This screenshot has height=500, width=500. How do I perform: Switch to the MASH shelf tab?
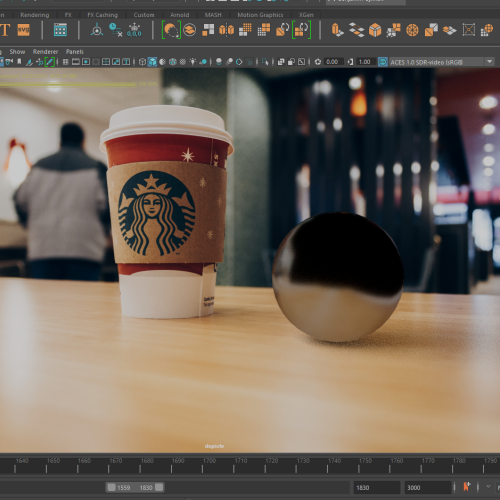point(213,15)
